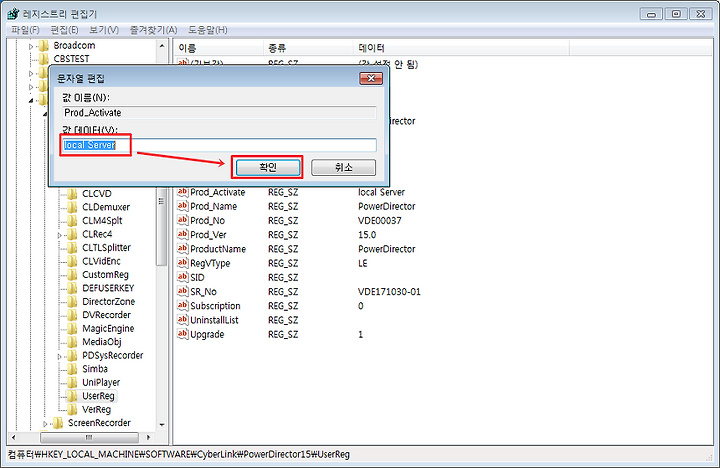Click the CLM4Splt folder icon

[72, 220]
